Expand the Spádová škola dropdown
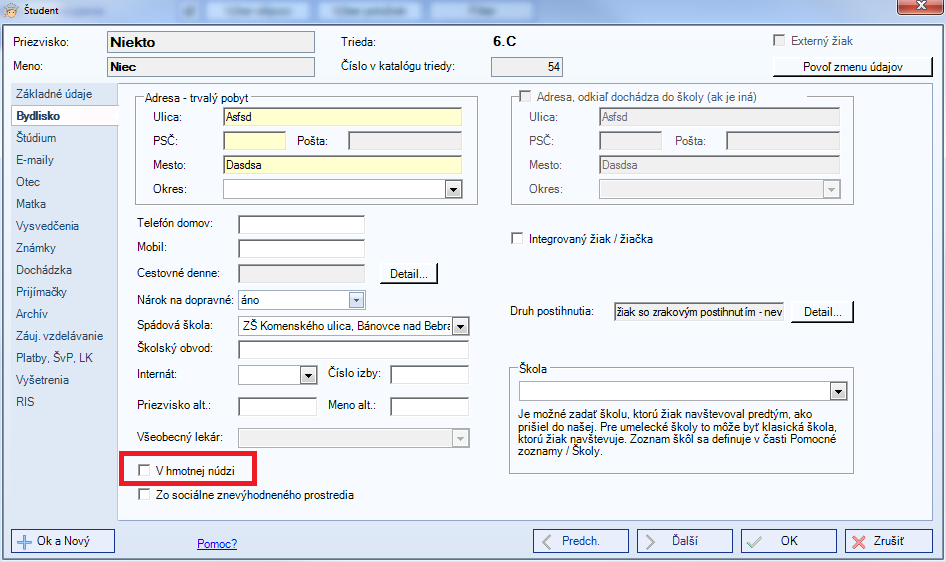946x562 pixels. [x=460, y=325]
